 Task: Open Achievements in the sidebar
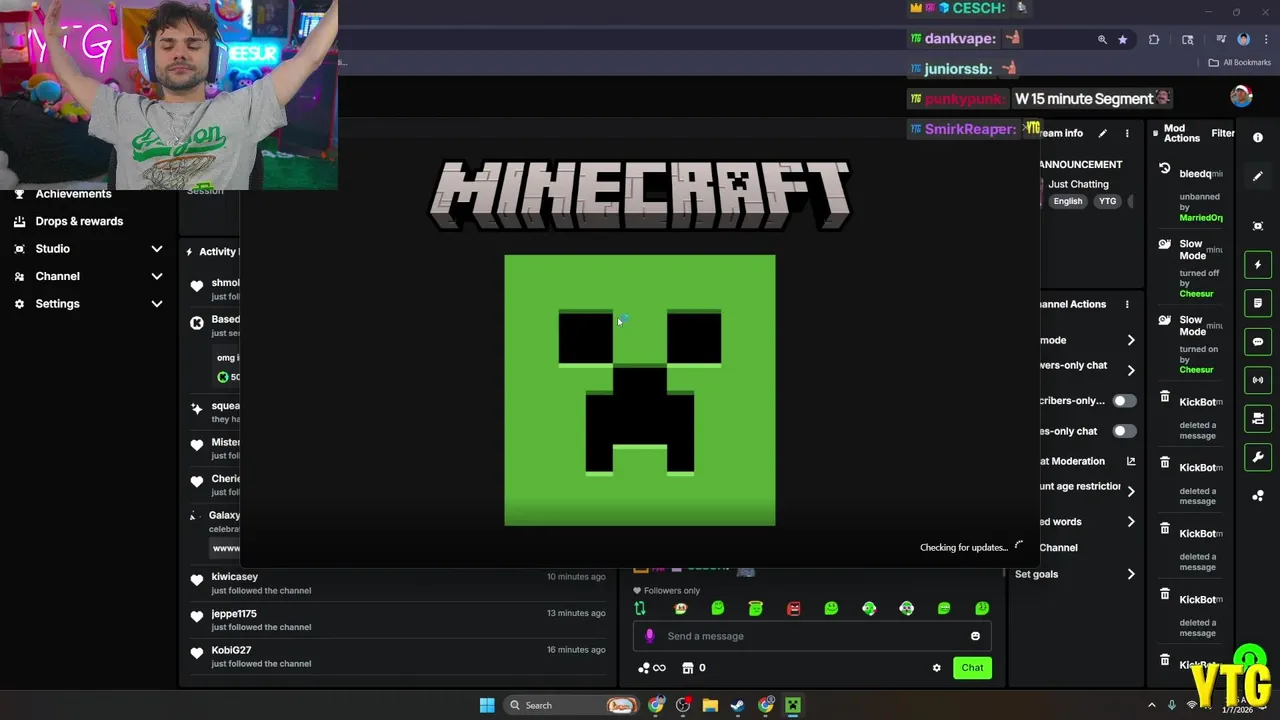pos(73,194)
